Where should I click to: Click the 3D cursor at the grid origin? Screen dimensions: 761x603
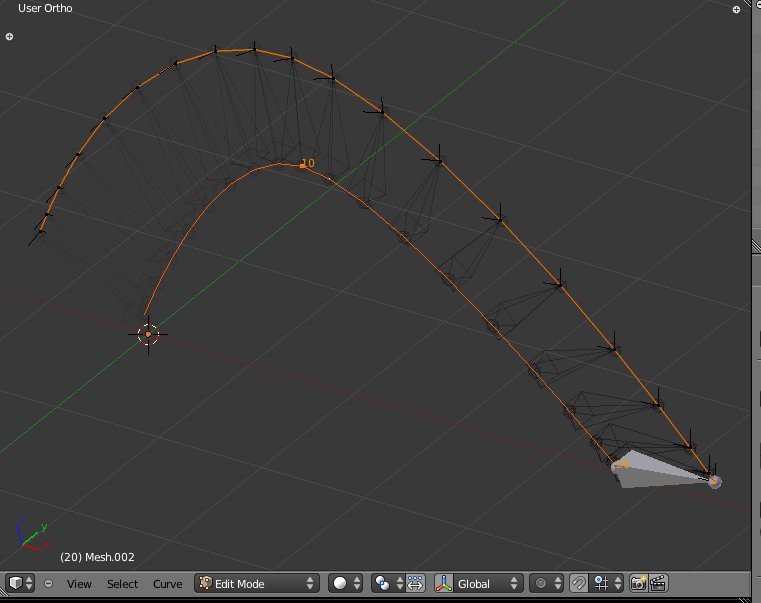pyautogui.click(x=148, y=334)
